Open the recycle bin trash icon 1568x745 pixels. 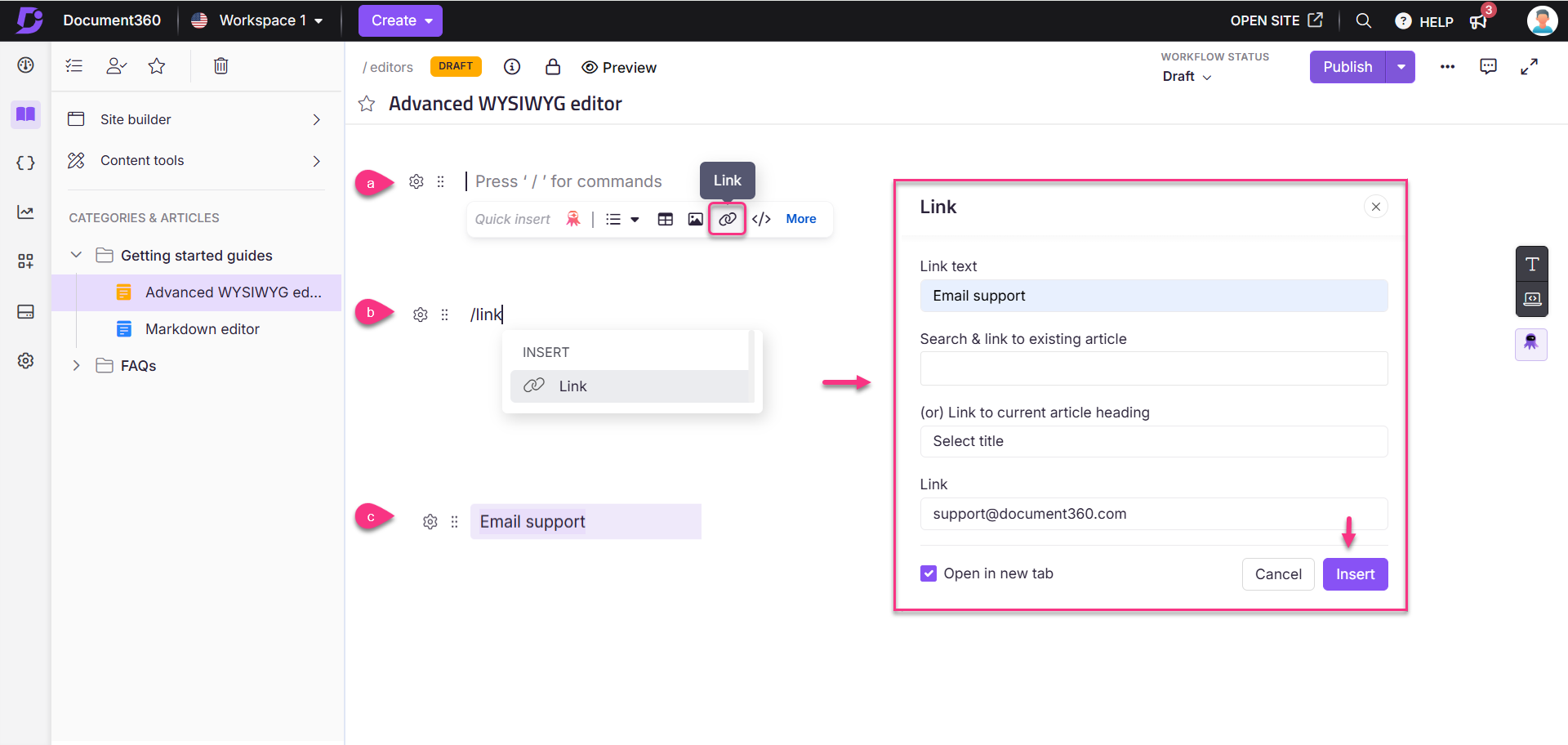220,66
